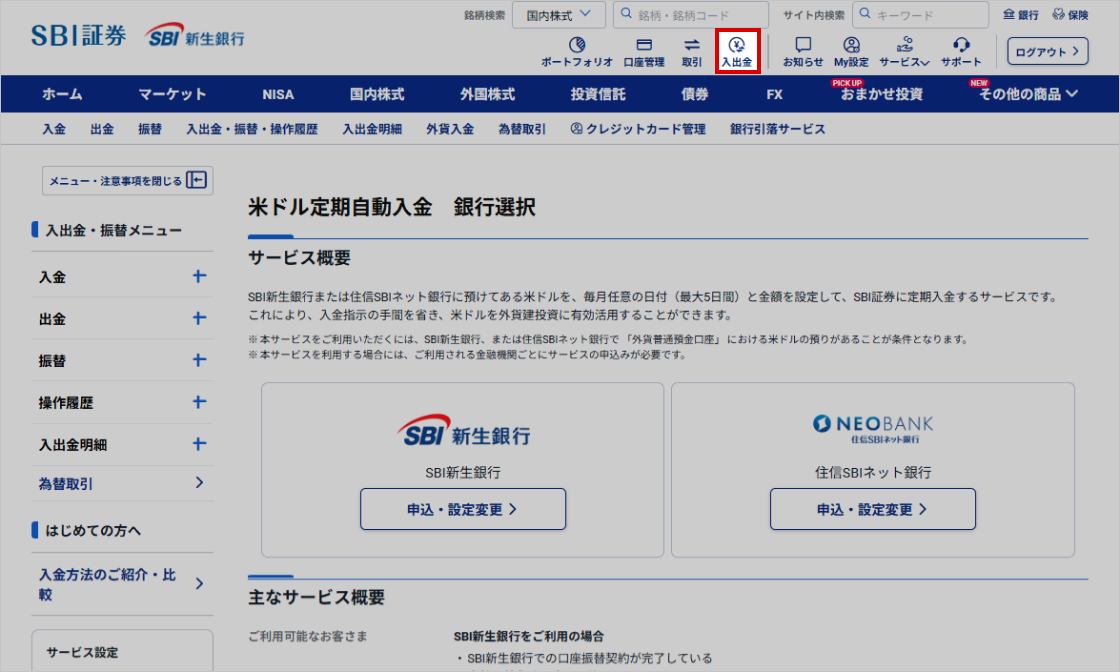This screenshot has height=672, width=1120.
Task: Collapse menu with メニュー・注意事項を閉じる button
Action: point(128,180)
